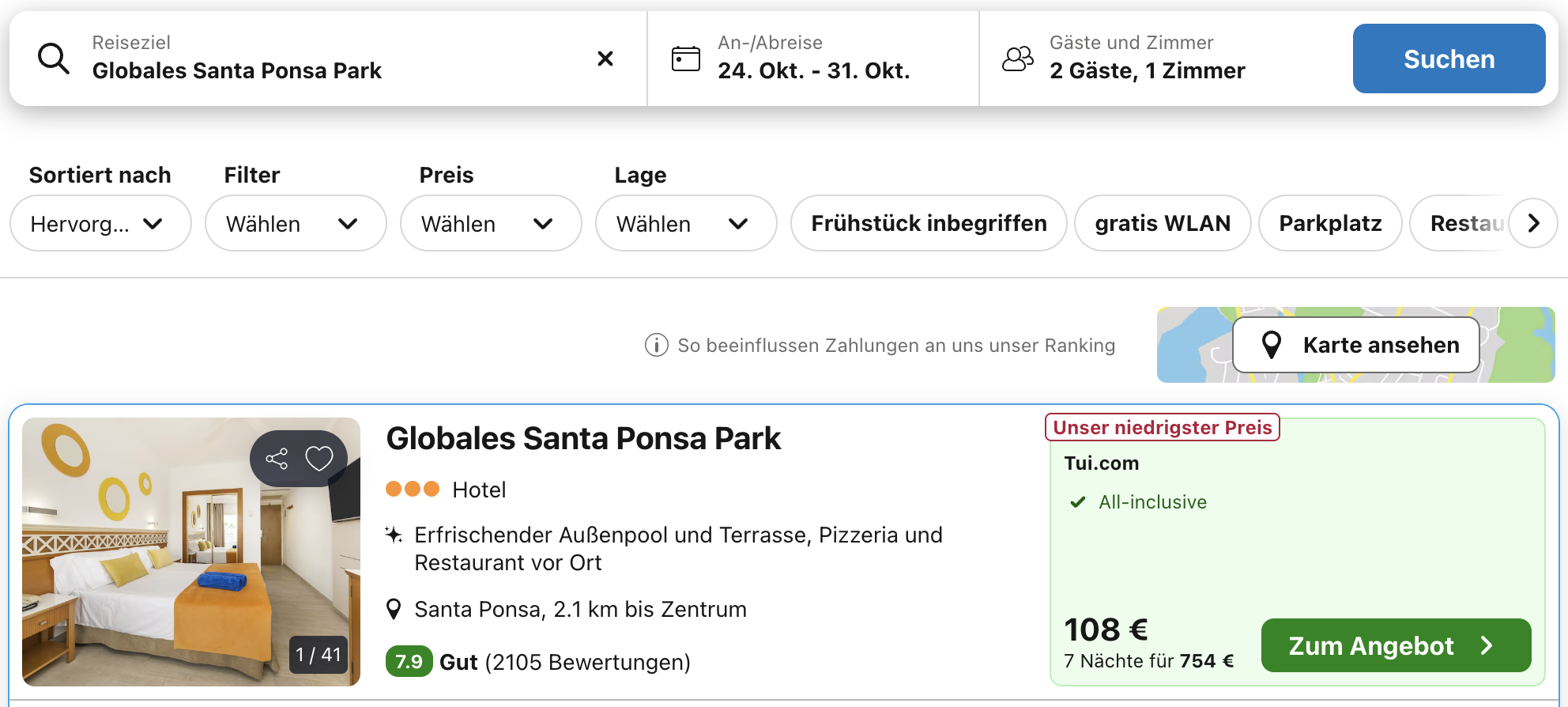The height and width of the screenshot is (707, 1568).
Task: Share the hotel via share icon
Action: [x=277, y=459]
